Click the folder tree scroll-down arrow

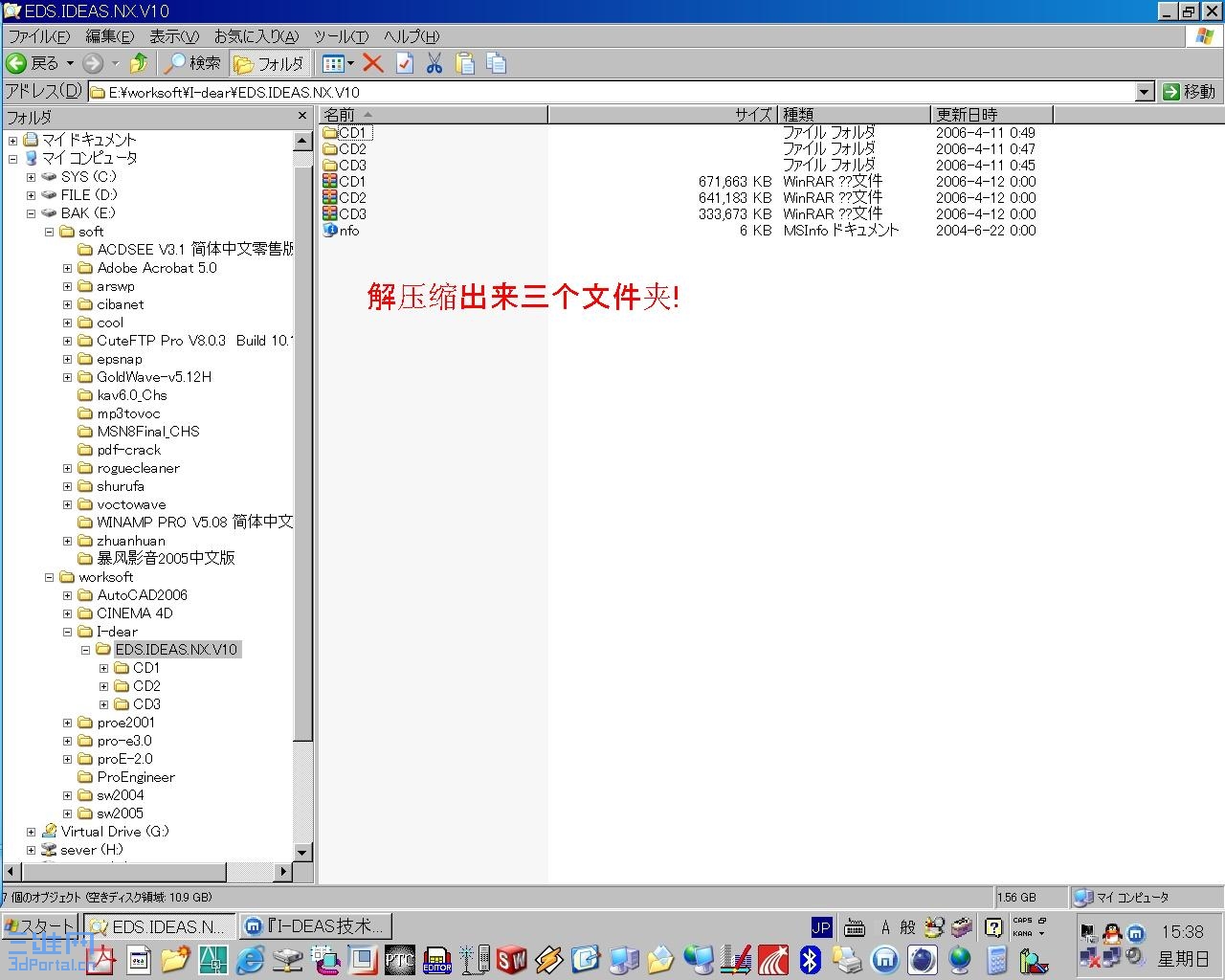tap(302, 853)
